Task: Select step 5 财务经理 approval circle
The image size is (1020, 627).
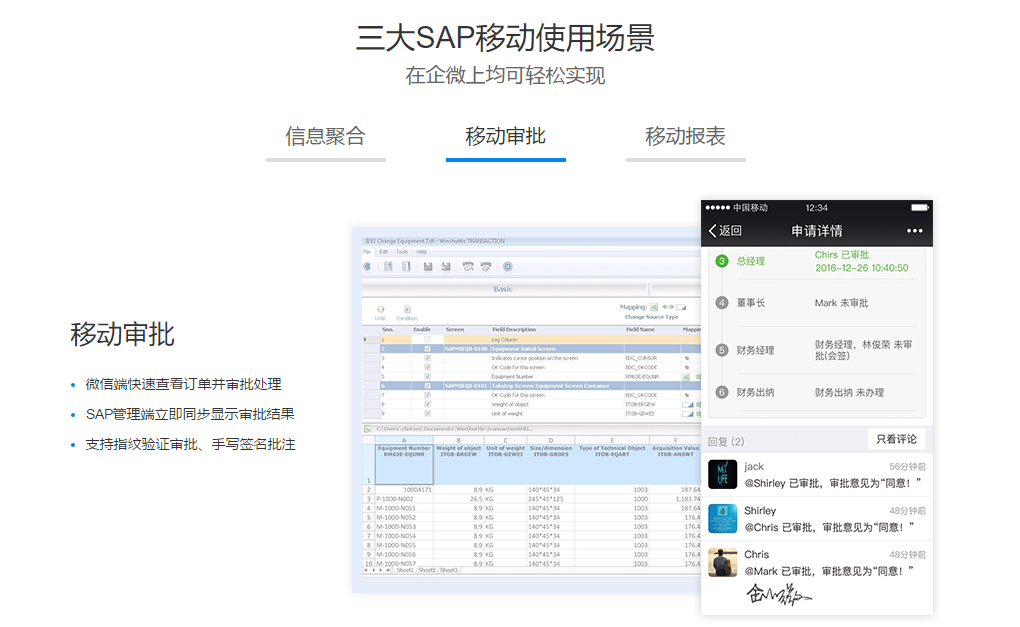Action: [x=721, y=350]
